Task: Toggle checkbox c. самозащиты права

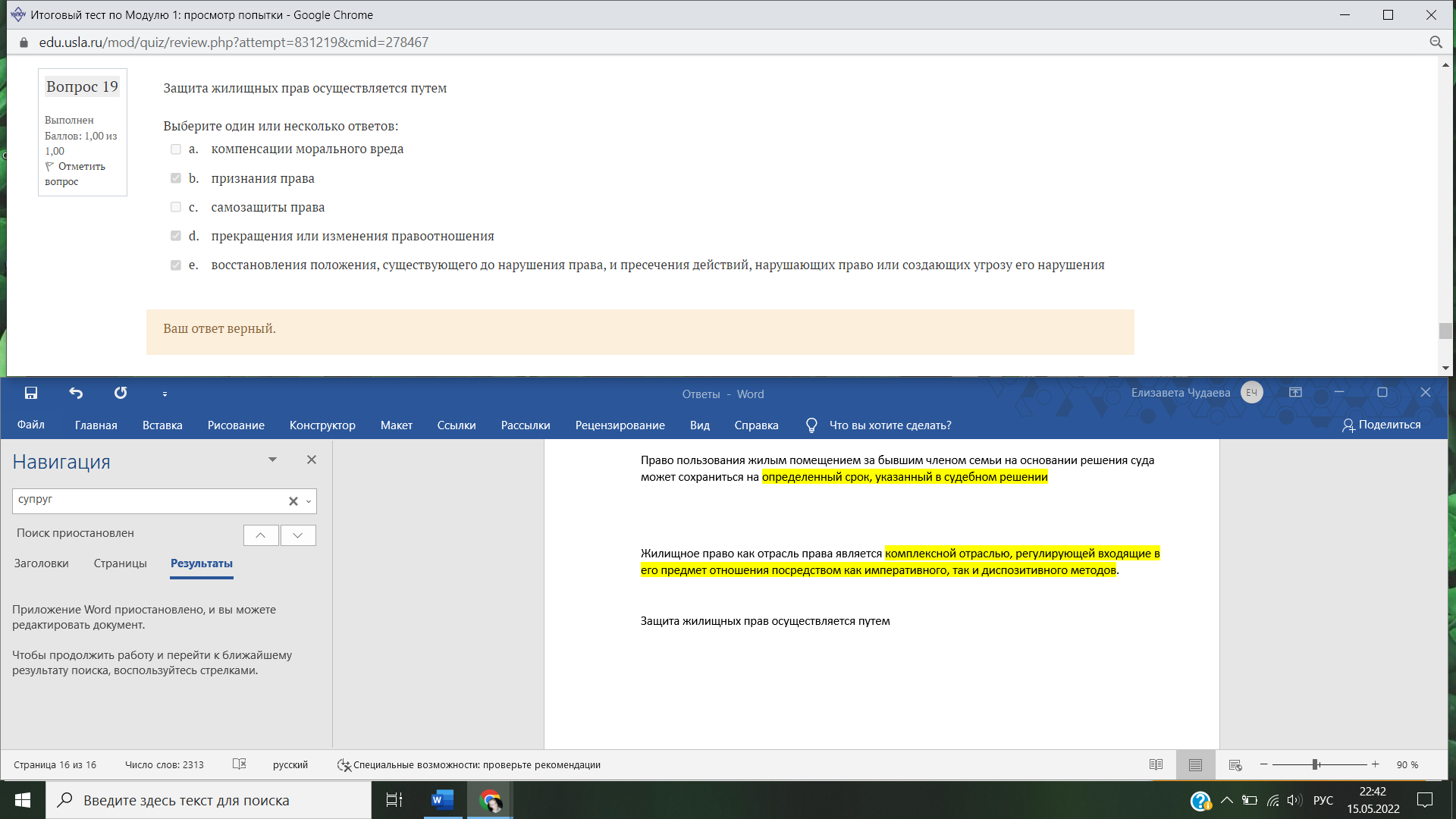Action: pyautogui.click(x=176, y=207)
